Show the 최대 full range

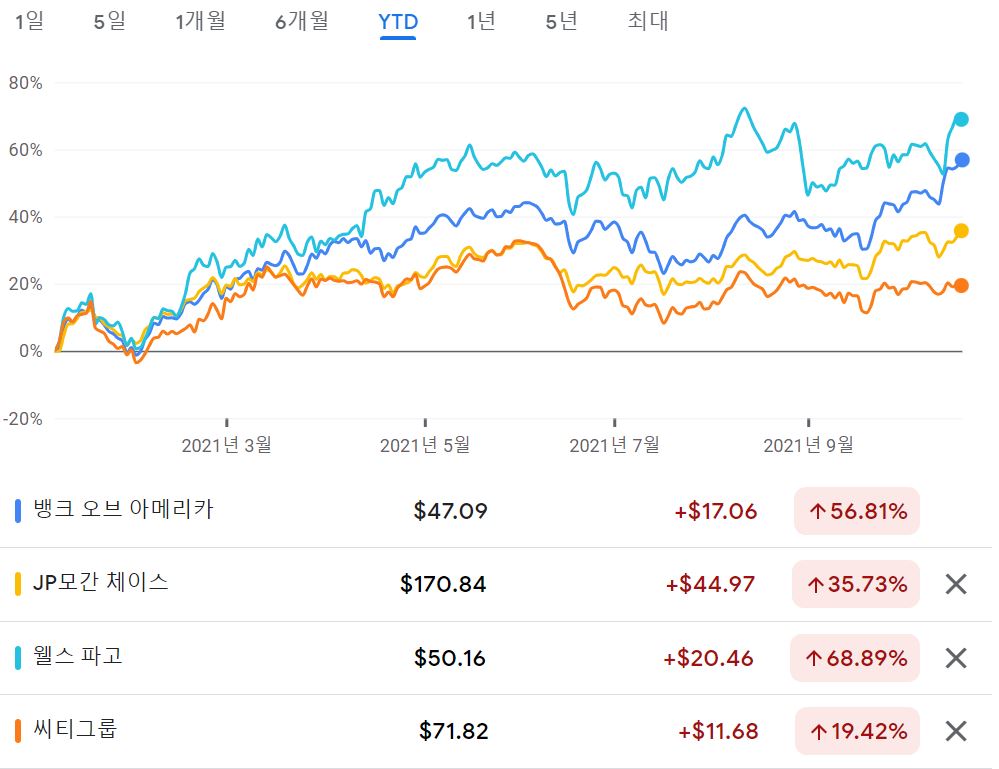tap(648, 21)
